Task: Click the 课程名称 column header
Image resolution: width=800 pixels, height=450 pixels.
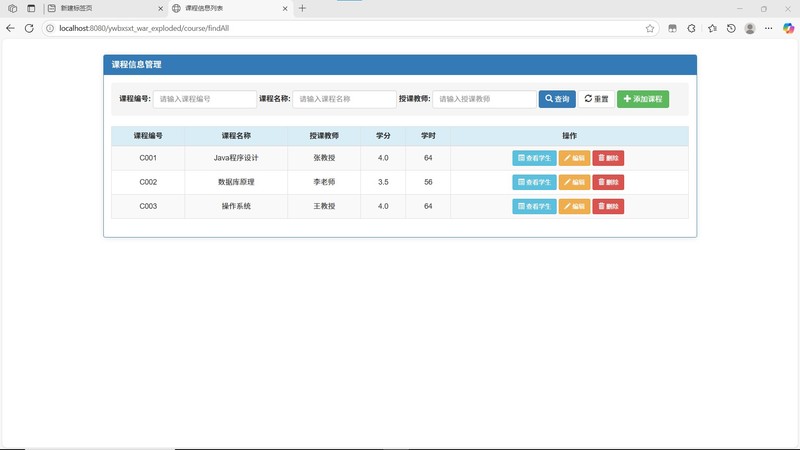Action: click(x=236, y=136)
